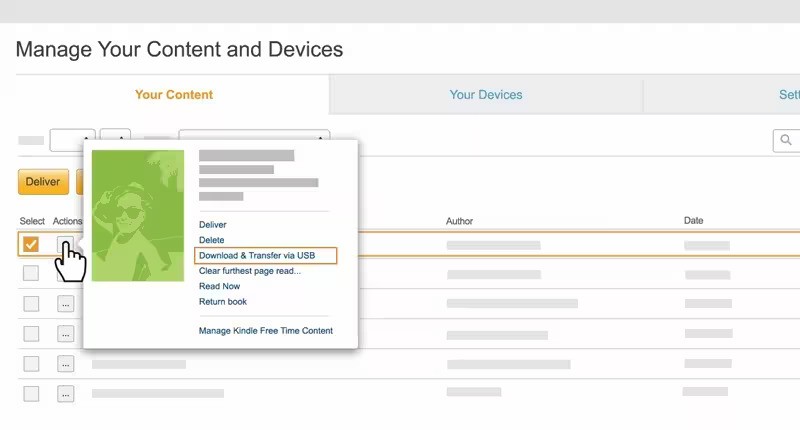Choose Return book option
The height and width of the screenshot is (430, 800).
point(223,301)
